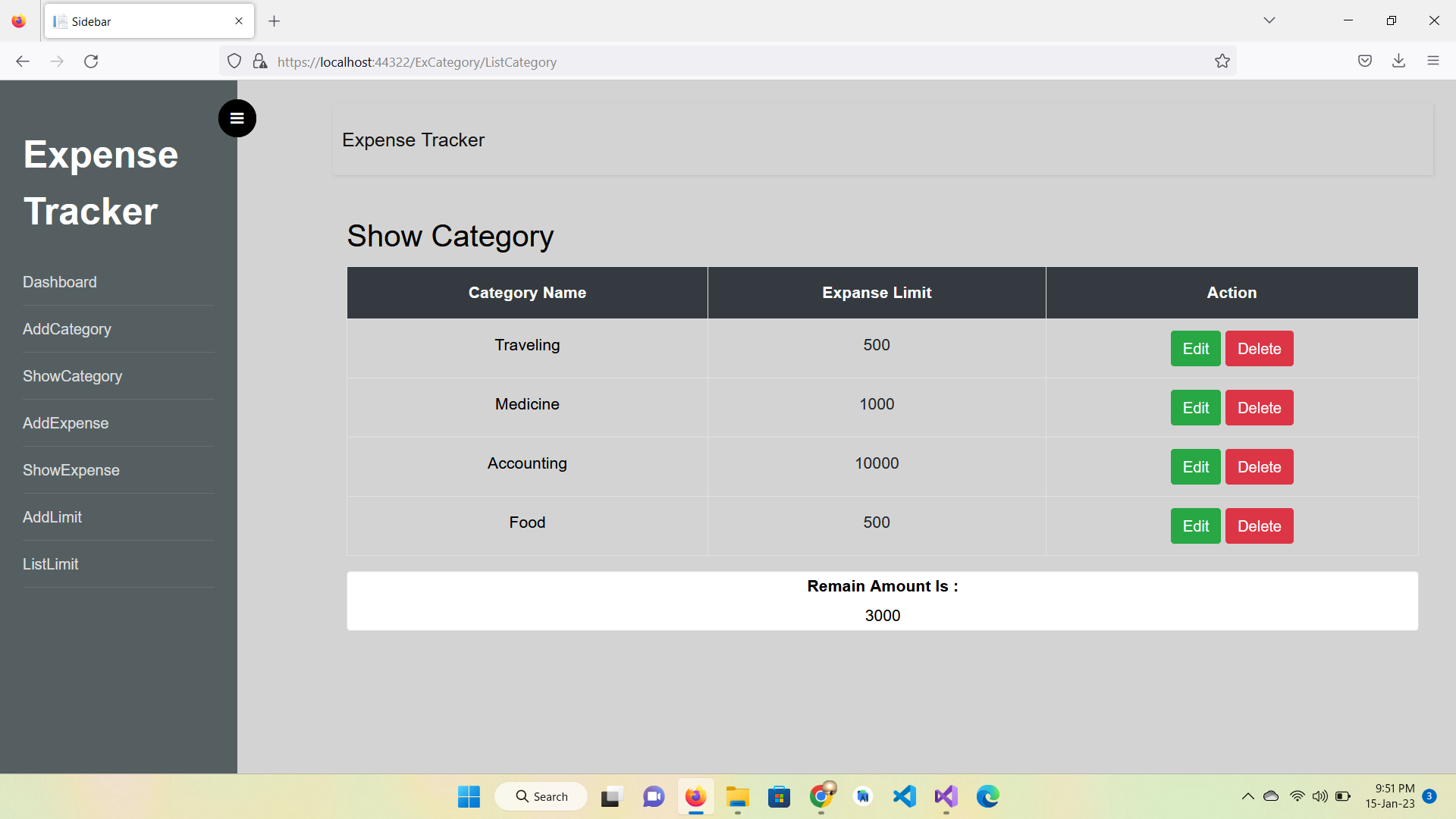Open the Firefox application menu icon
1456x819 pixels.
coord(1433,61)
